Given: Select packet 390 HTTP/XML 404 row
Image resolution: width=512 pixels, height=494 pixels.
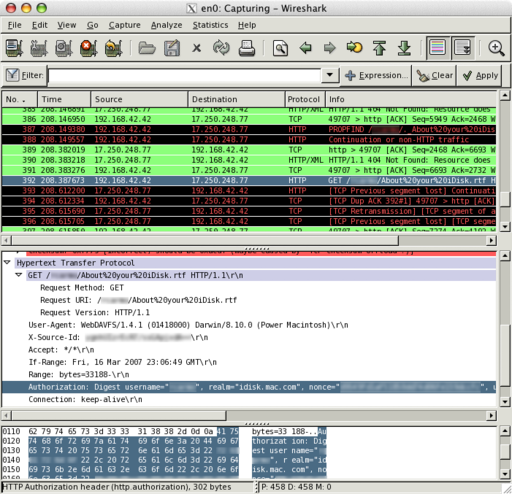Looking at the screenshot, I should 249,160.
